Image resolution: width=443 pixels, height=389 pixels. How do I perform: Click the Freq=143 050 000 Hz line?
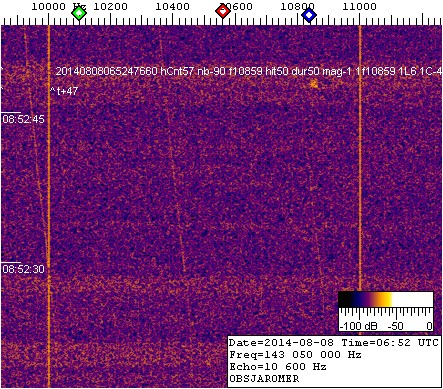pos(295,355)
